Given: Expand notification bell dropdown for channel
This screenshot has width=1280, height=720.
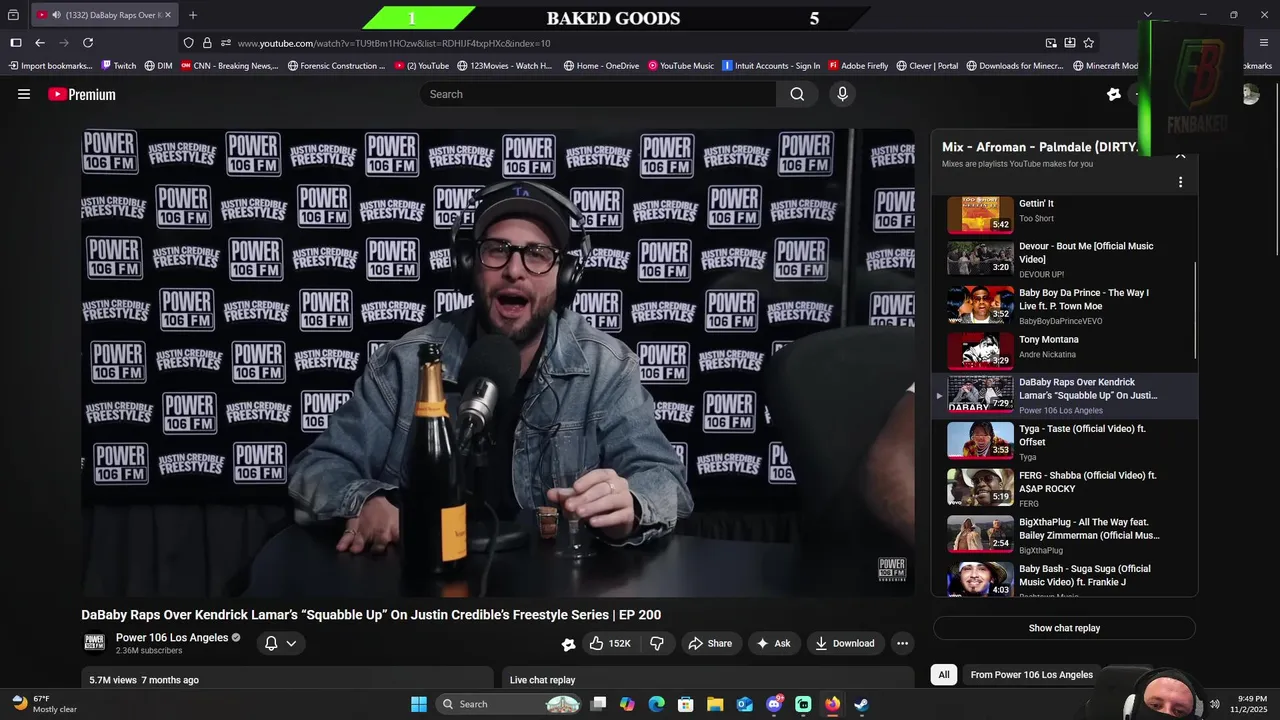Looking at the screenshot, I should pos(291,643).
